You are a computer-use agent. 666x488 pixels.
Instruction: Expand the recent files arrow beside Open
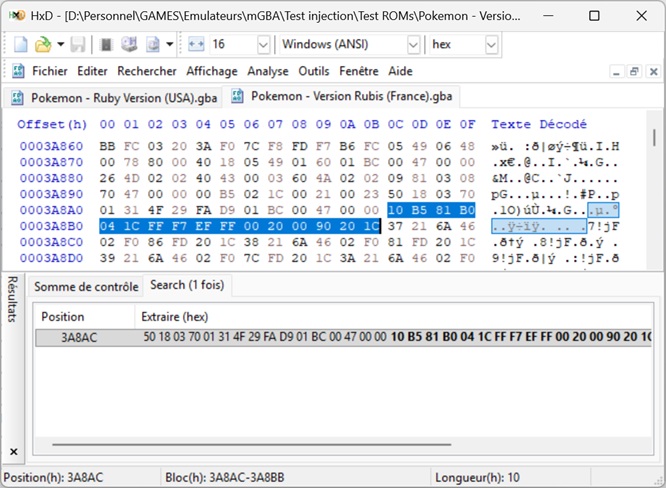point(60,45)
